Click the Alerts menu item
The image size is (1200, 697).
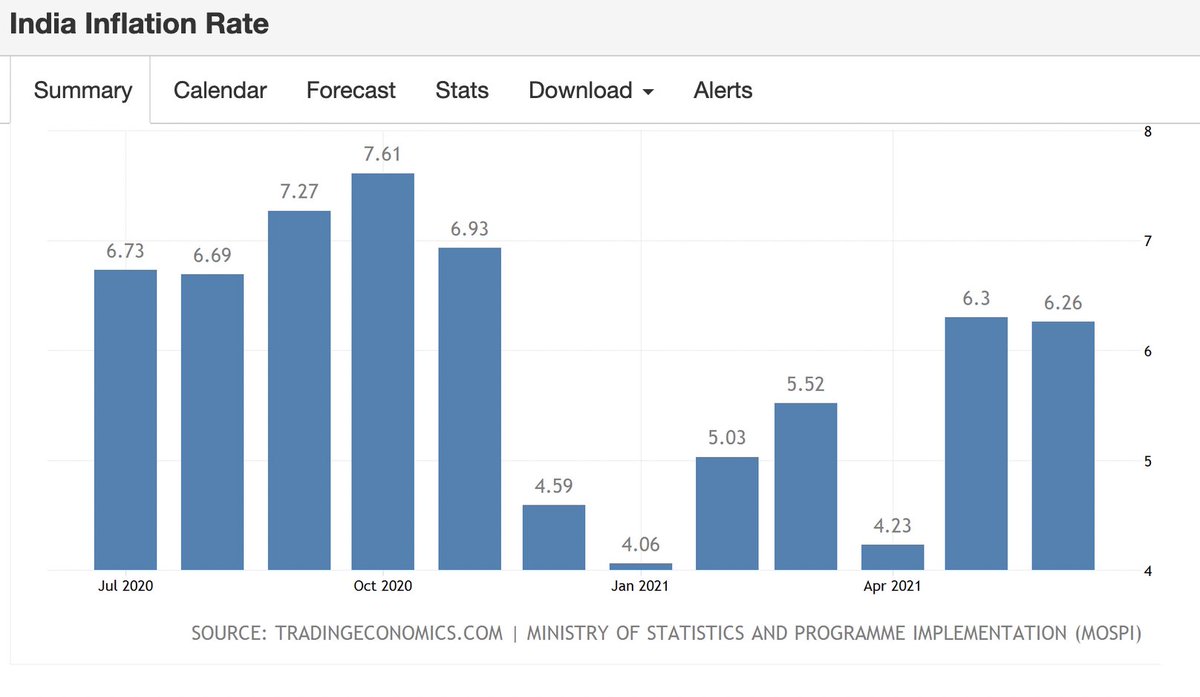pos(722,90)
